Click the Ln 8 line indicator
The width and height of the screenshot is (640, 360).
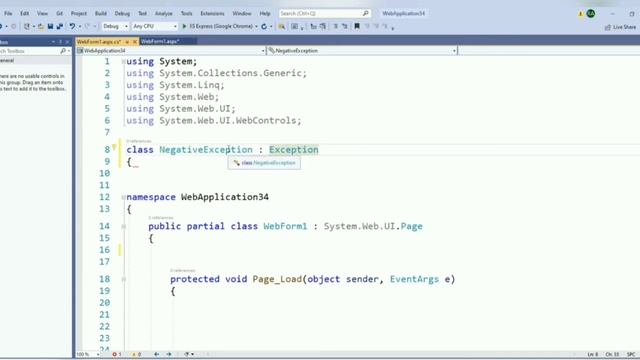point(593,354)
